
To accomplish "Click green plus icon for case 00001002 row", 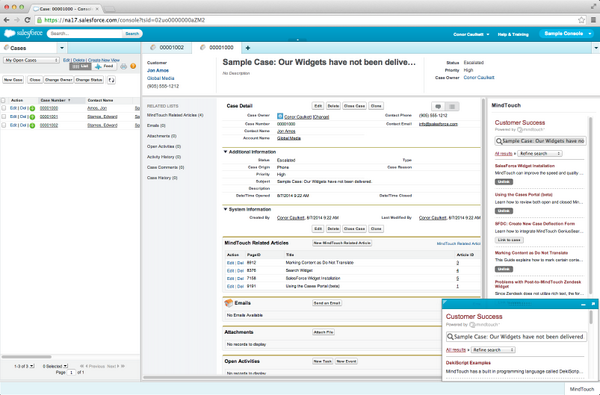I will 33,126.
